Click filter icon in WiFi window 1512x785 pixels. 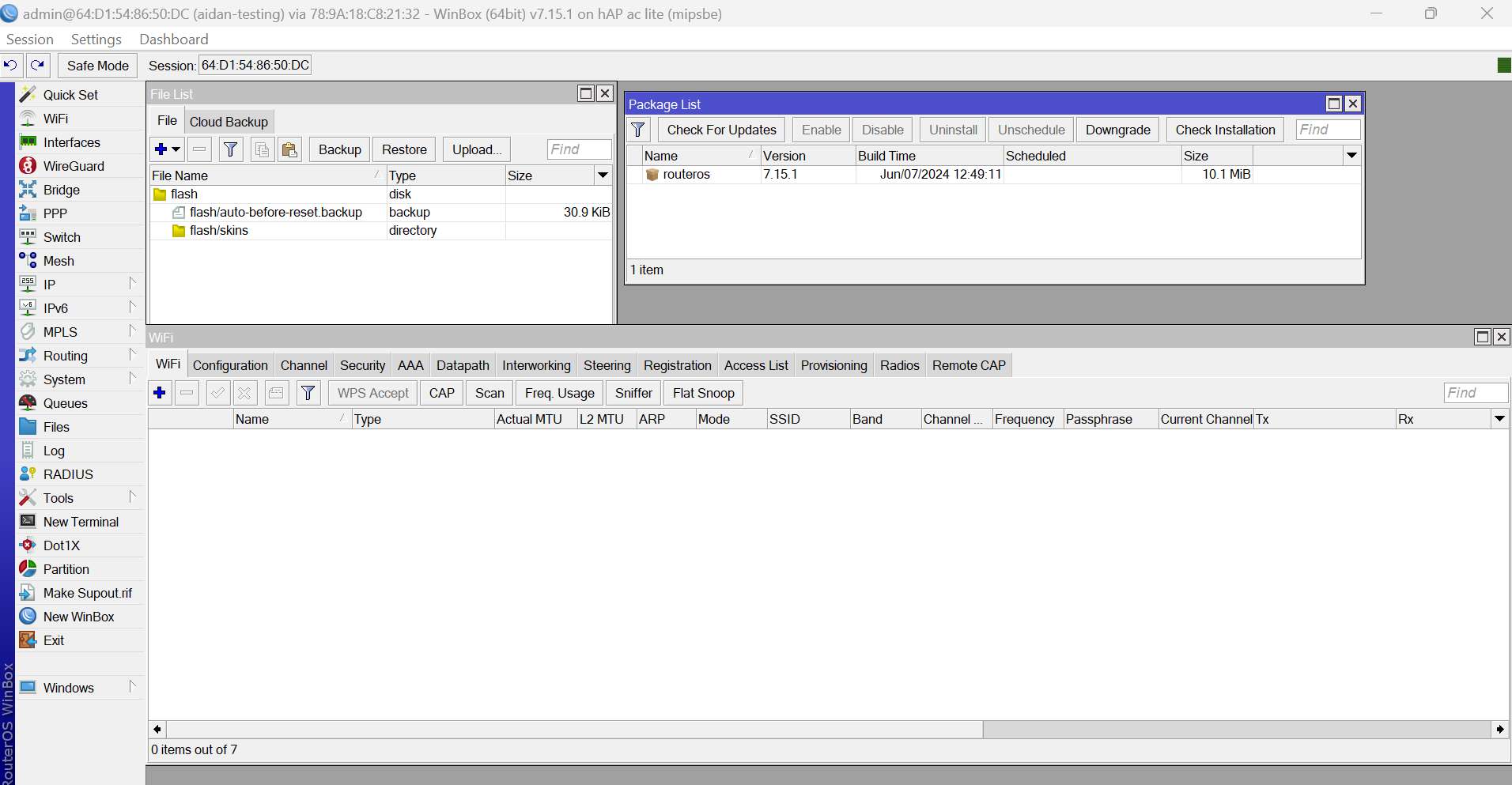(308, 393)
